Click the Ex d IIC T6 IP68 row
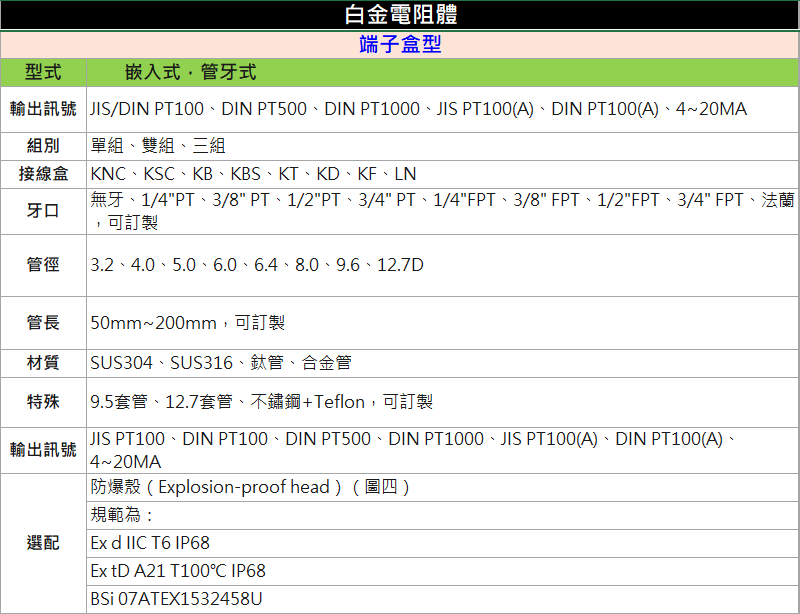 (x=150, y=543)
